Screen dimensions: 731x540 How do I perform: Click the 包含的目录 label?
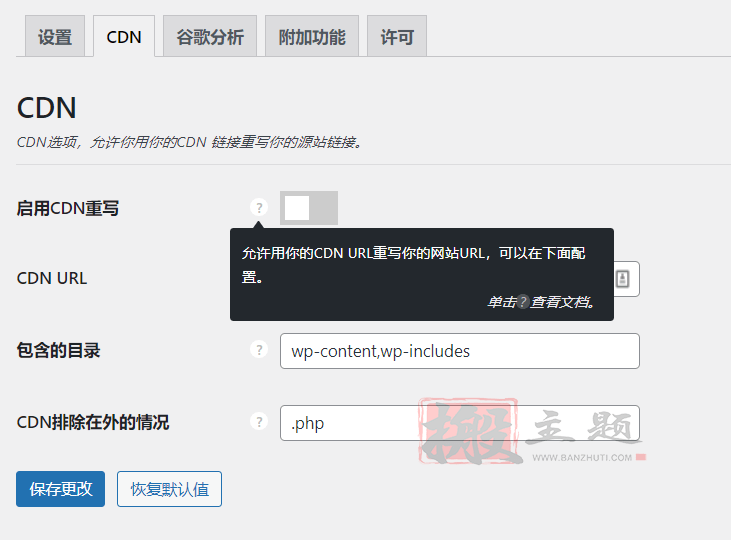tap(59, 350)
